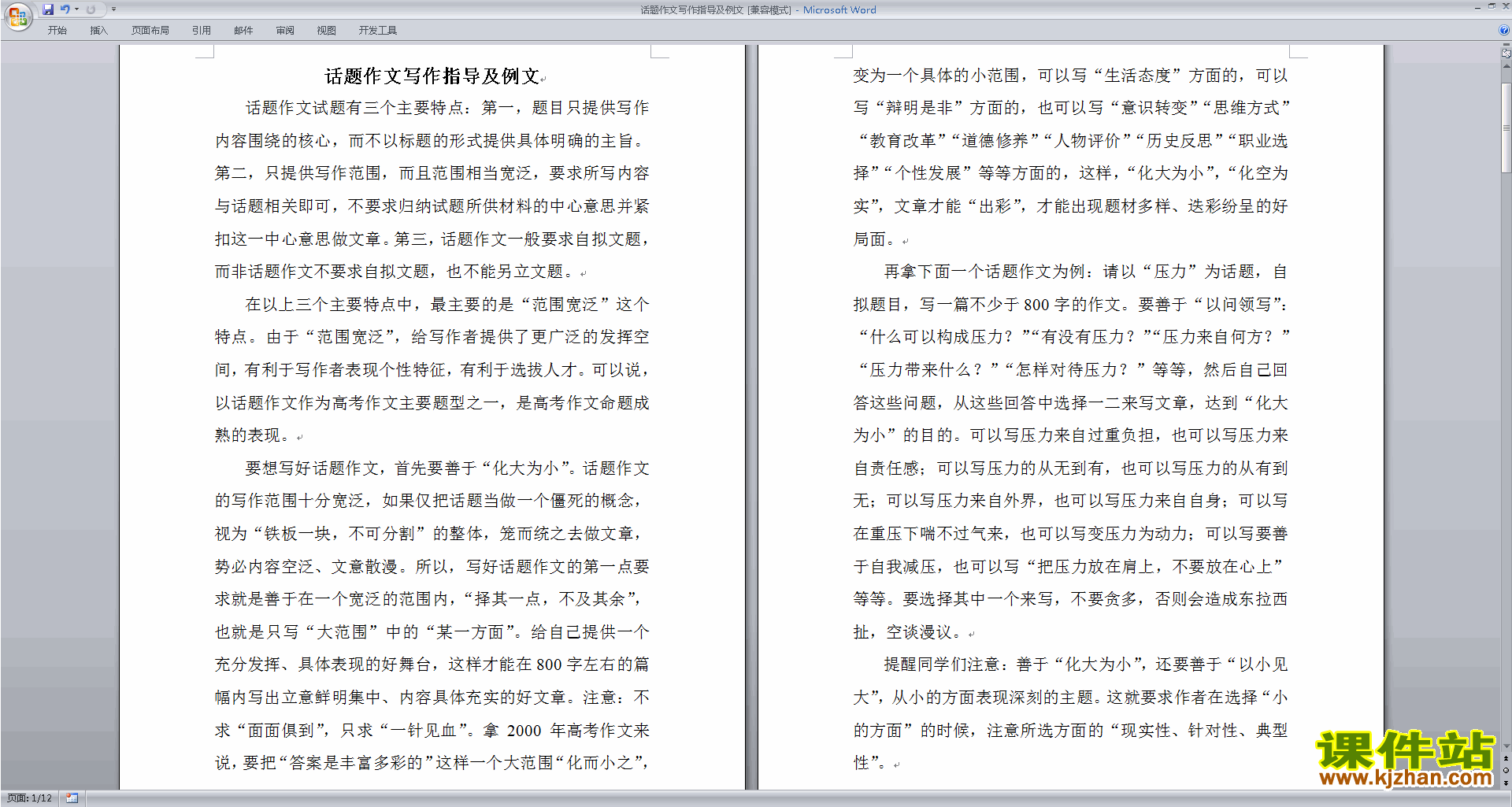Click the paragraph starting 提醒同学们注意
This screenshot has height=807, width=1512.
[x=1071, y=713]
